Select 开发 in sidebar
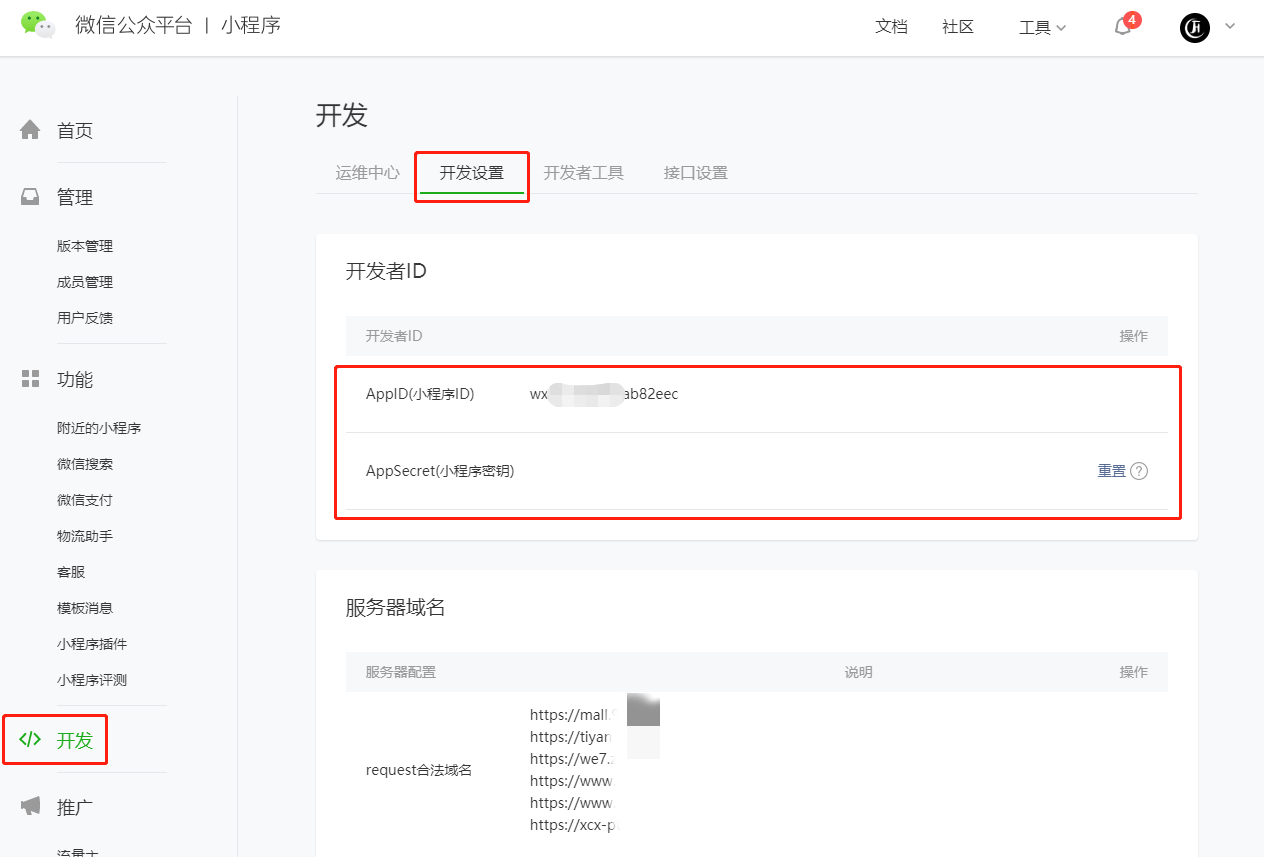This screenshot has height=857, width=1264. pos(75,741)
